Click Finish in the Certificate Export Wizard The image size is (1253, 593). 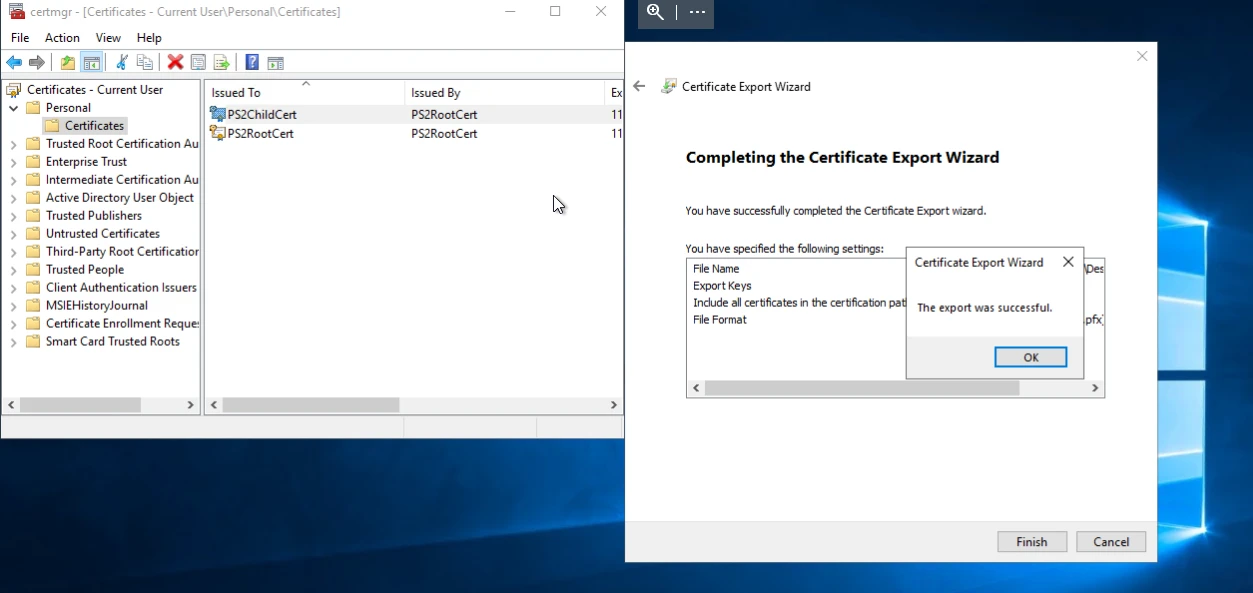pyautogui.click(x=1031, y=541)
